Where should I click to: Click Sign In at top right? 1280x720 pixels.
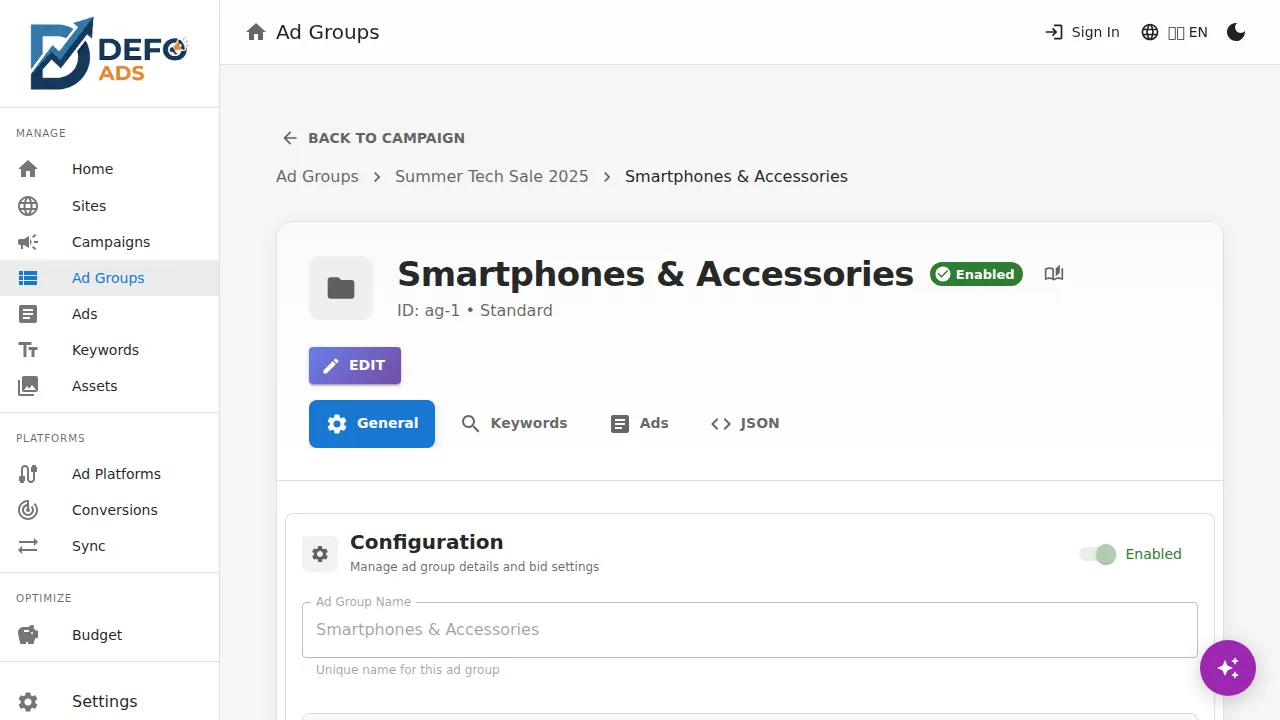point(1082,32)
